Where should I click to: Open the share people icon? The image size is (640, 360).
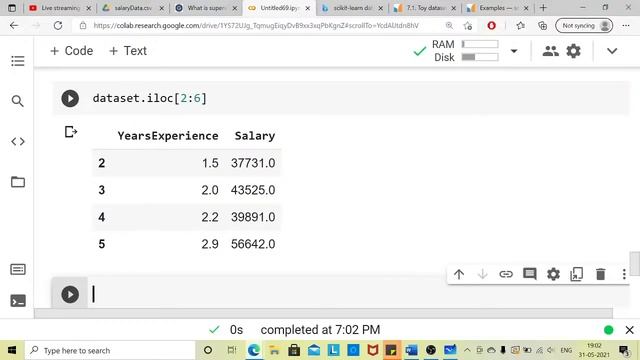(x=550, y=51)
